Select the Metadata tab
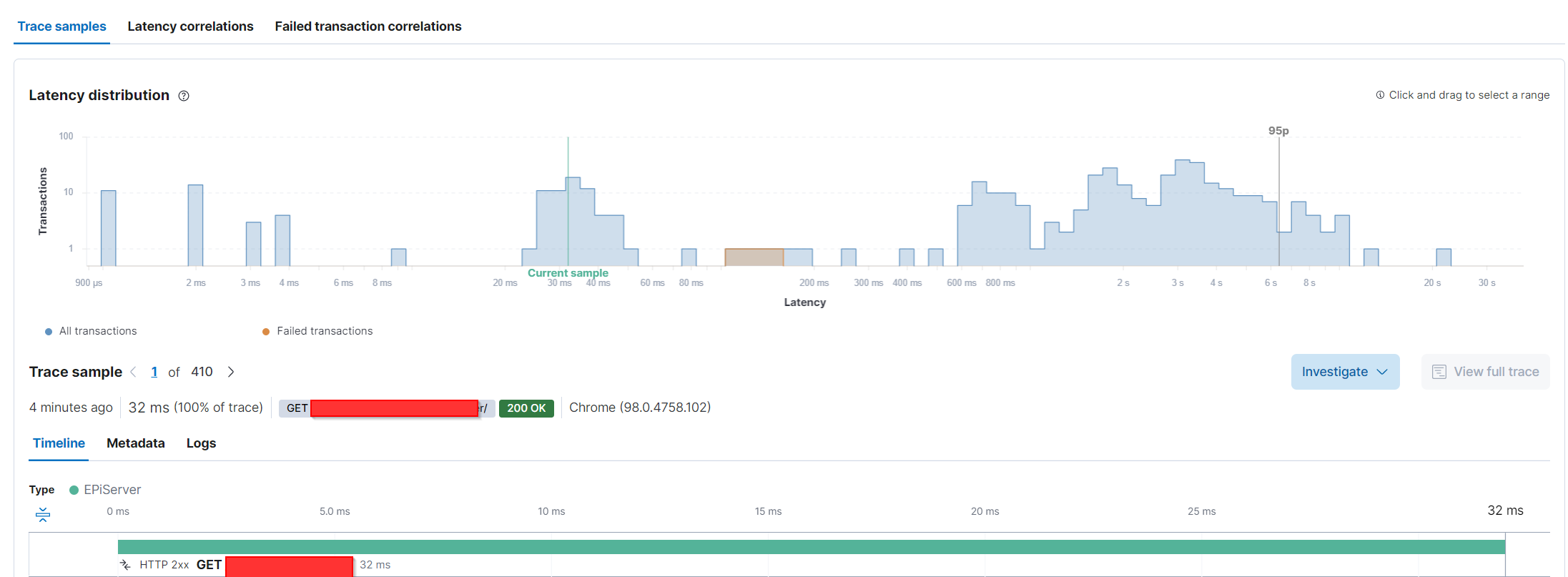This screenshot has width=1568, height=577. [x=136, y=443]
